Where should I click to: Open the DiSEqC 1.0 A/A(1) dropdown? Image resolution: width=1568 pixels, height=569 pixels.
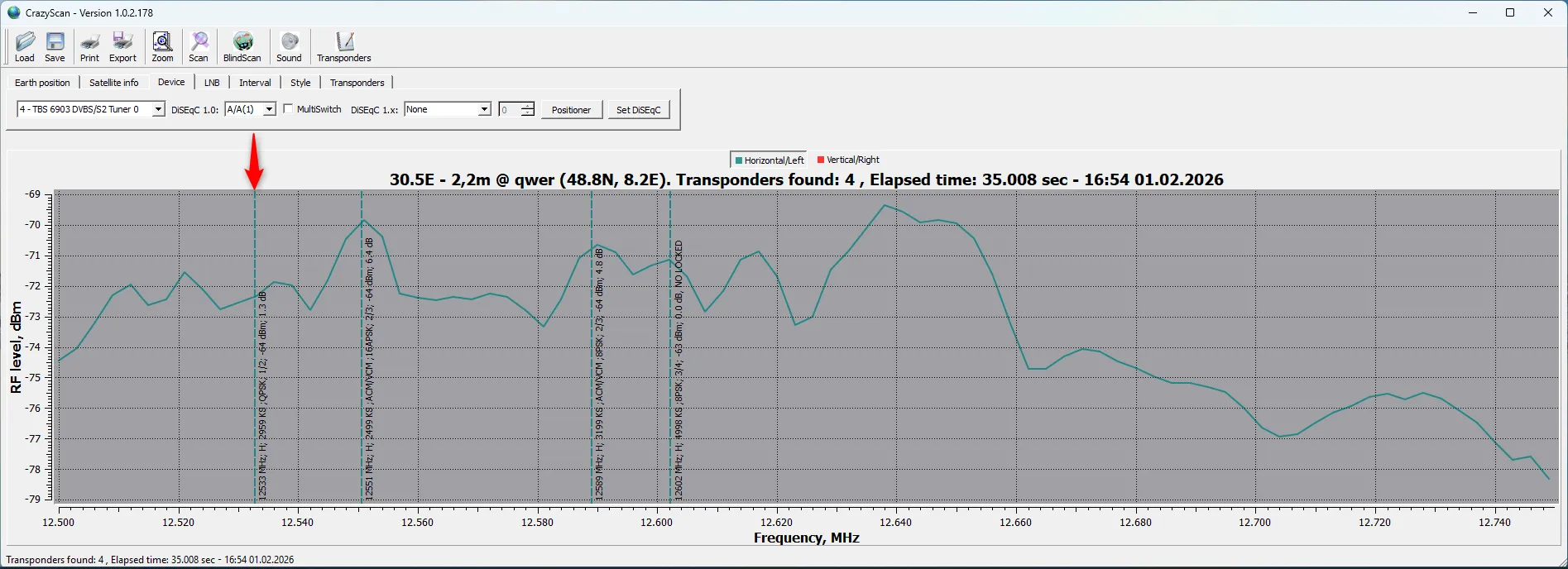coord(269,109)
